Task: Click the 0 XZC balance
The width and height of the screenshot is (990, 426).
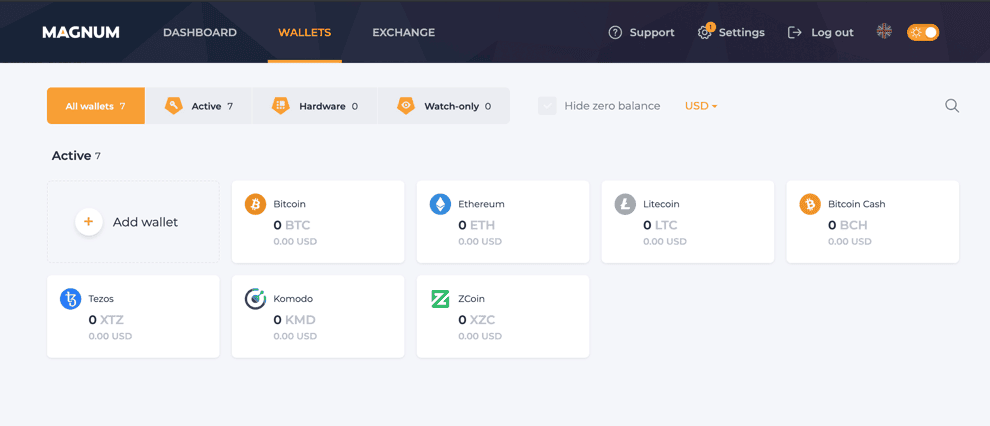Action: [x=477, y=319]
